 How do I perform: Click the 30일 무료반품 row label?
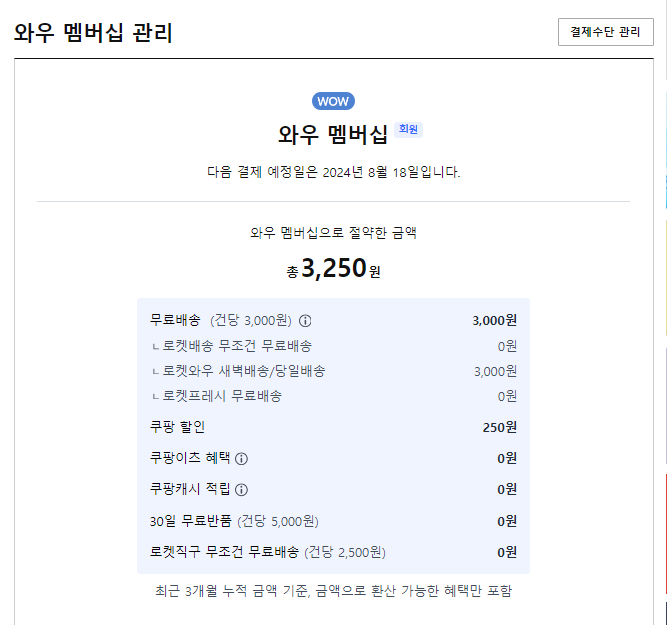point(191,521)
